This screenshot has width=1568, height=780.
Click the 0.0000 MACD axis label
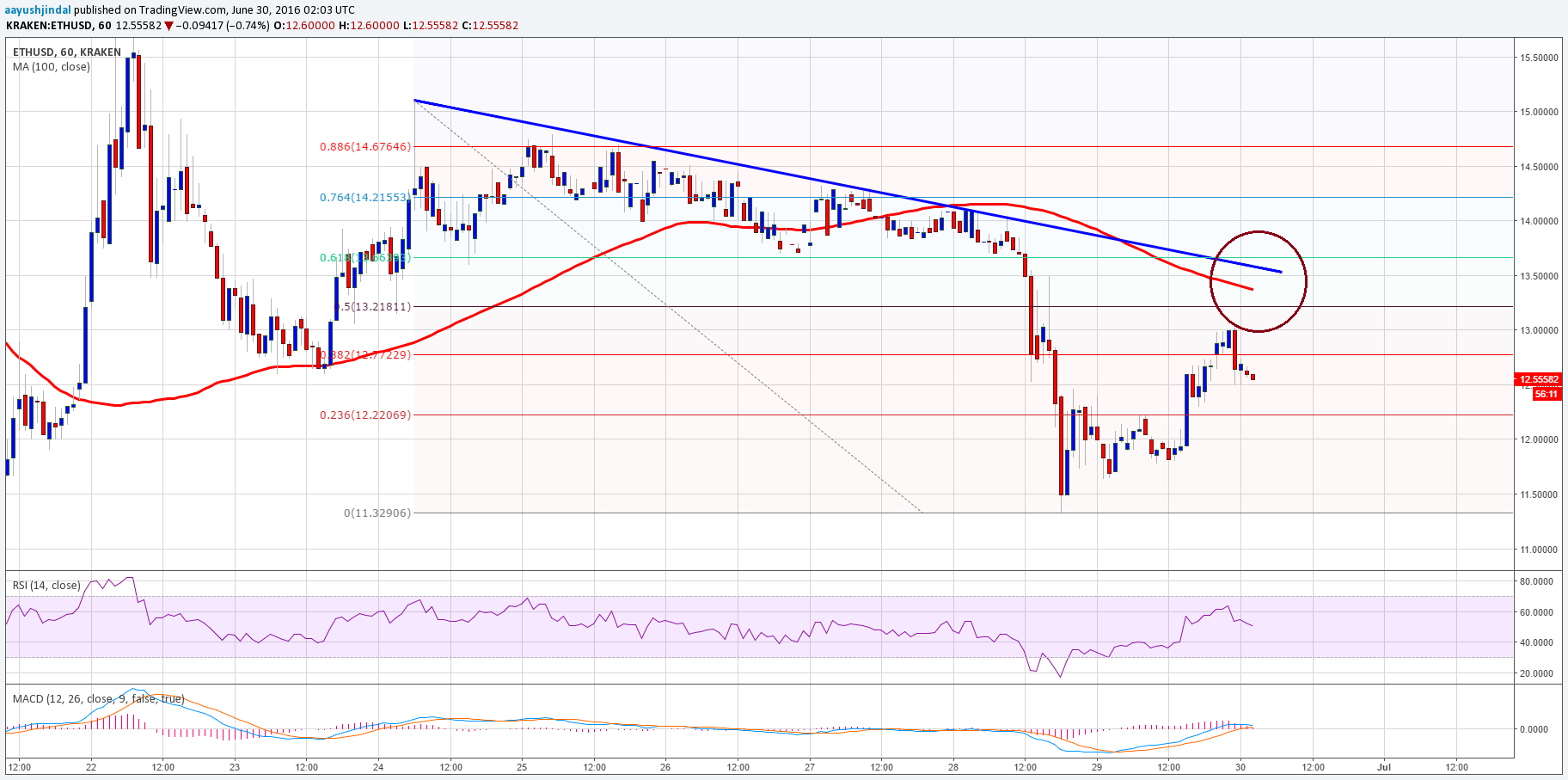pyautogui.click(x=1534, y=729)
